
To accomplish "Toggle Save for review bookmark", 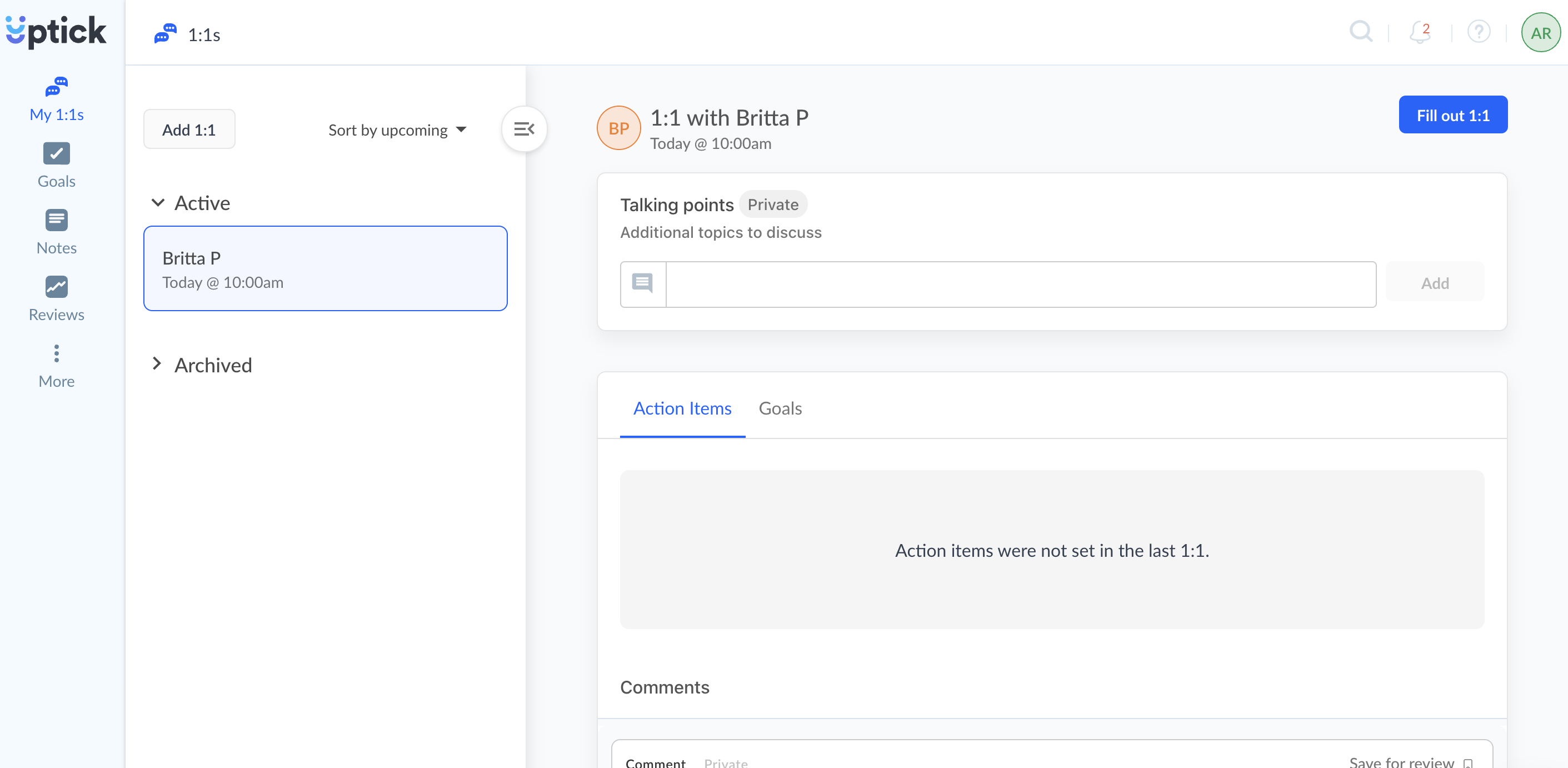I will [1468, 762].
